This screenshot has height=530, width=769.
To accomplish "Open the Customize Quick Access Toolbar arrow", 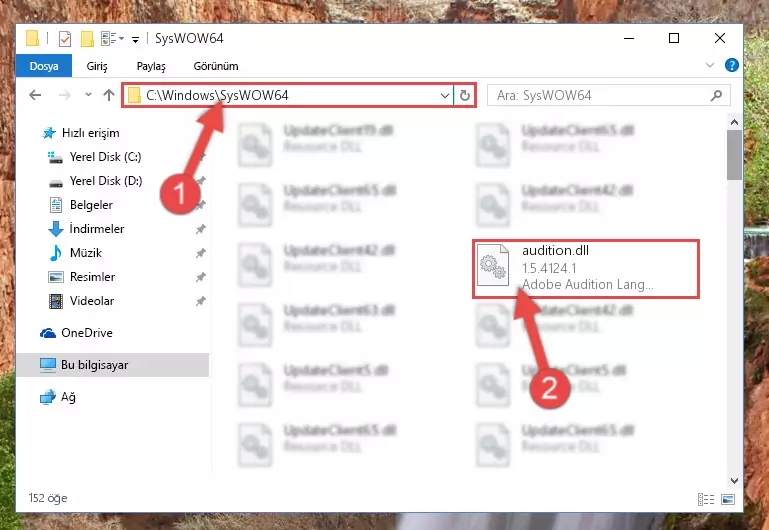I will point(135,39).
